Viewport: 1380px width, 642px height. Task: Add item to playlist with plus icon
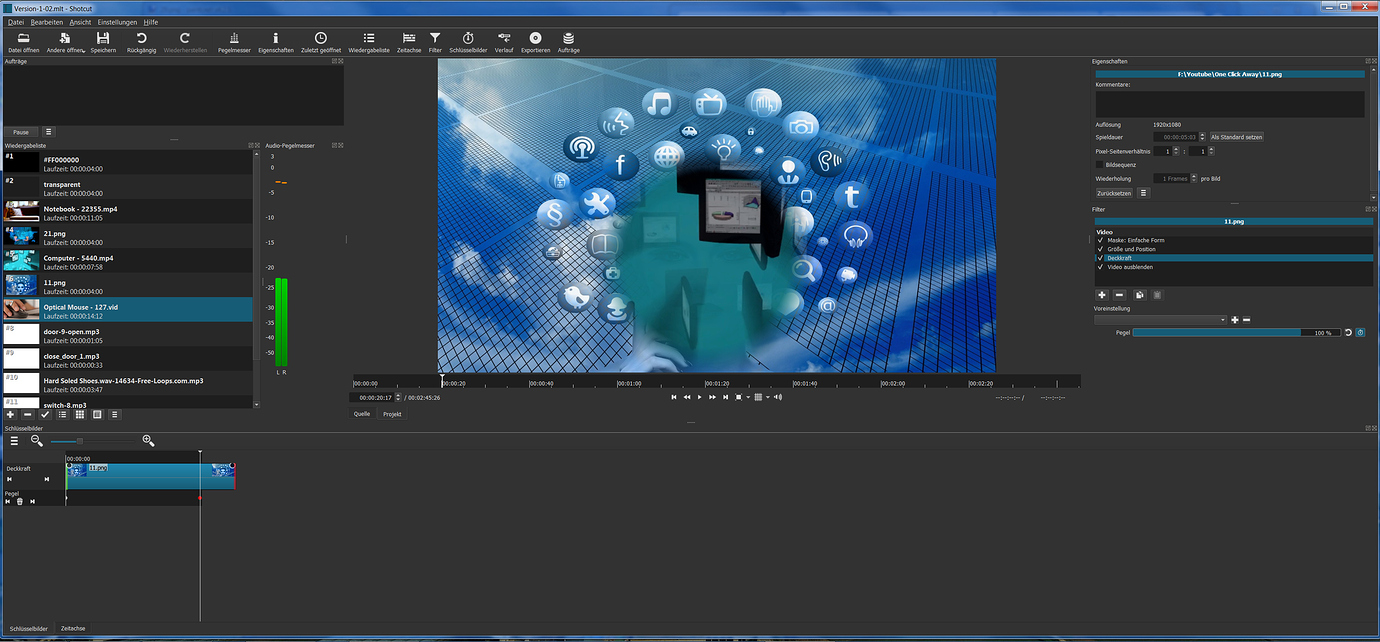click(x=10, y=414)
